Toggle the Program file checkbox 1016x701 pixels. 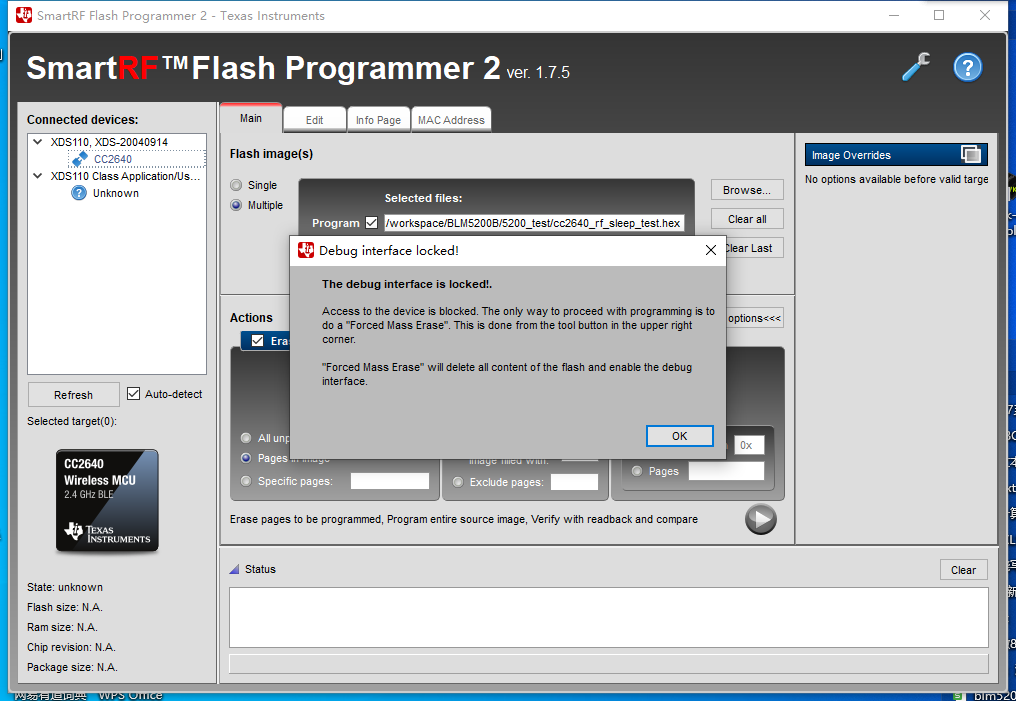(371, 222)
